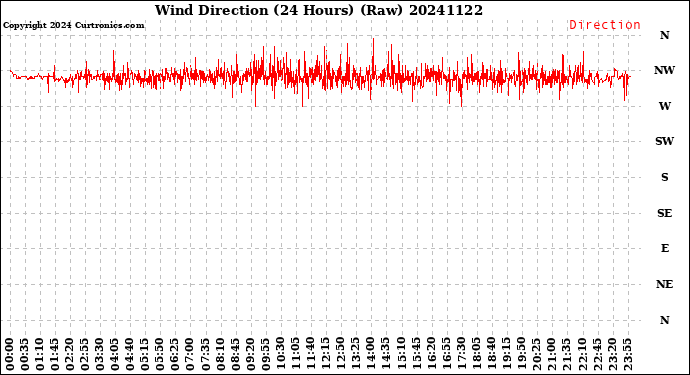Click the 08:45 time label
The width and height of the screenshot is (690, 375).
click(236, 355)
